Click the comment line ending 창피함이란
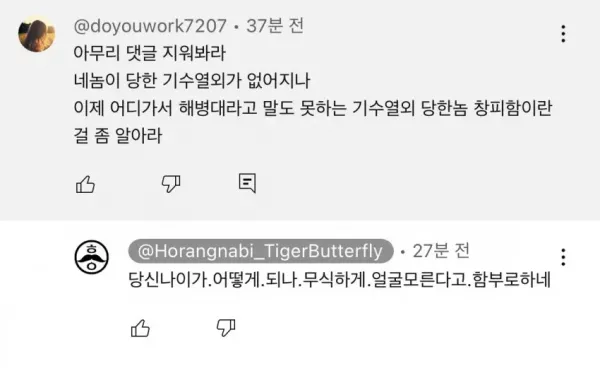The height and width of the screenshot is (383, 600). pos(312,108)
